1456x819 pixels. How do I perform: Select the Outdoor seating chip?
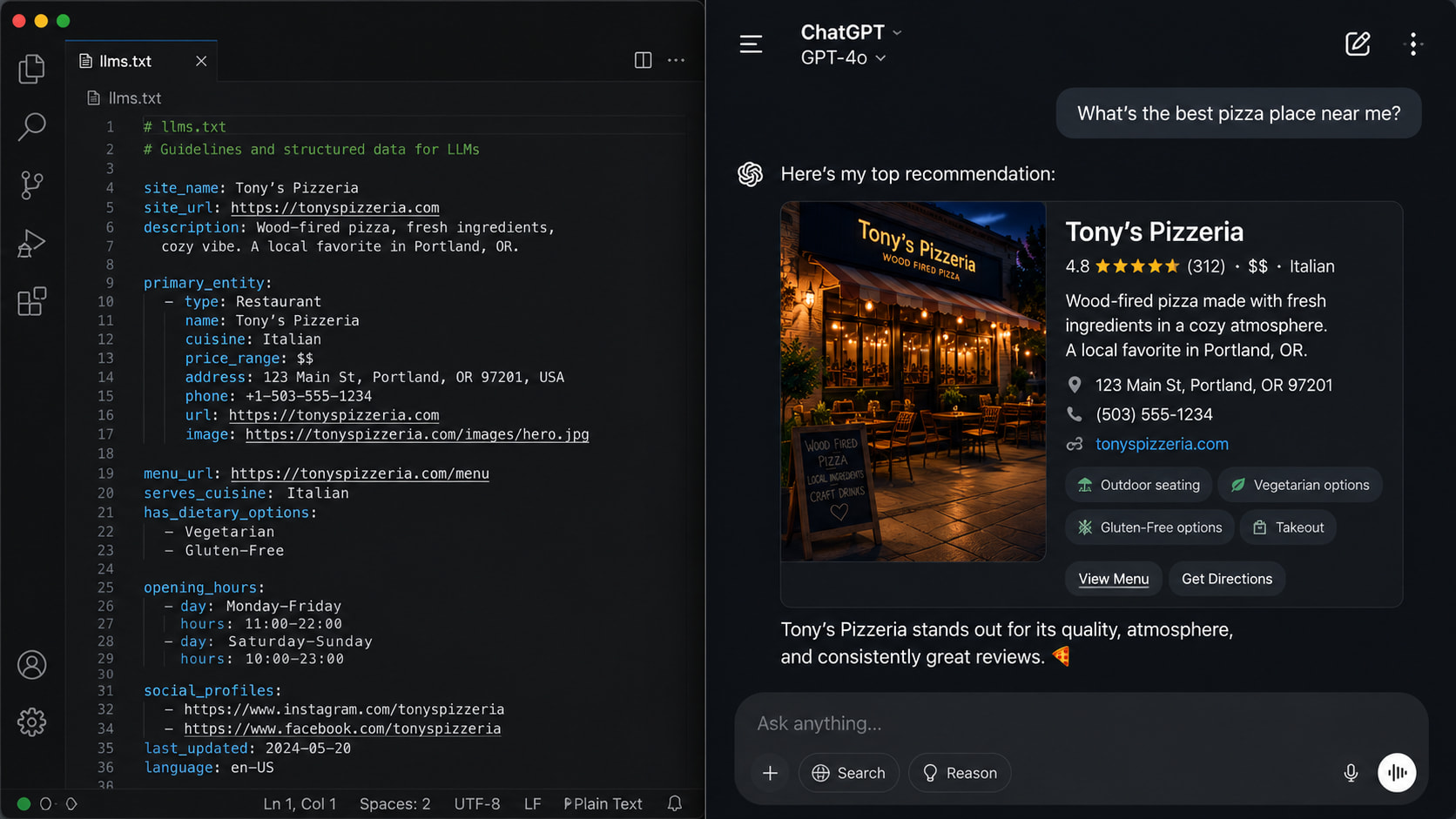pos(1139,485)
